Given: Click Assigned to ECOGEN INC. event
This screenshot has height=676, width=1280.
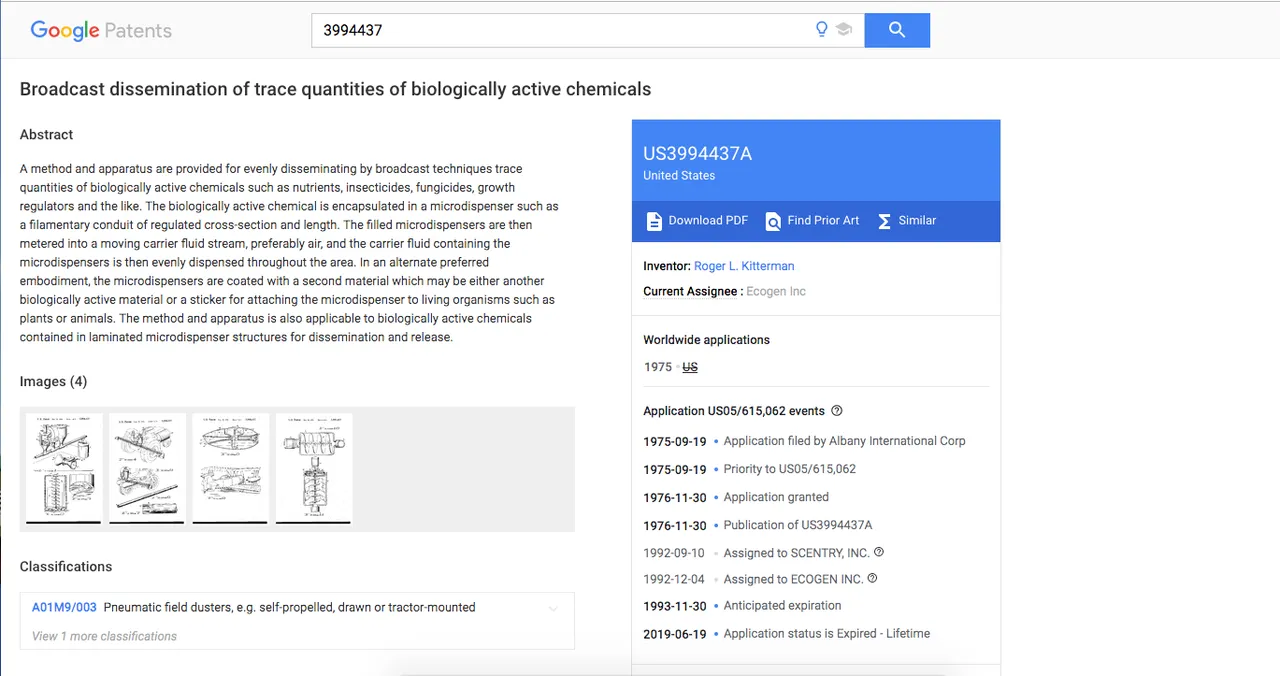Looking at the screenshot, I should [793, 579].
